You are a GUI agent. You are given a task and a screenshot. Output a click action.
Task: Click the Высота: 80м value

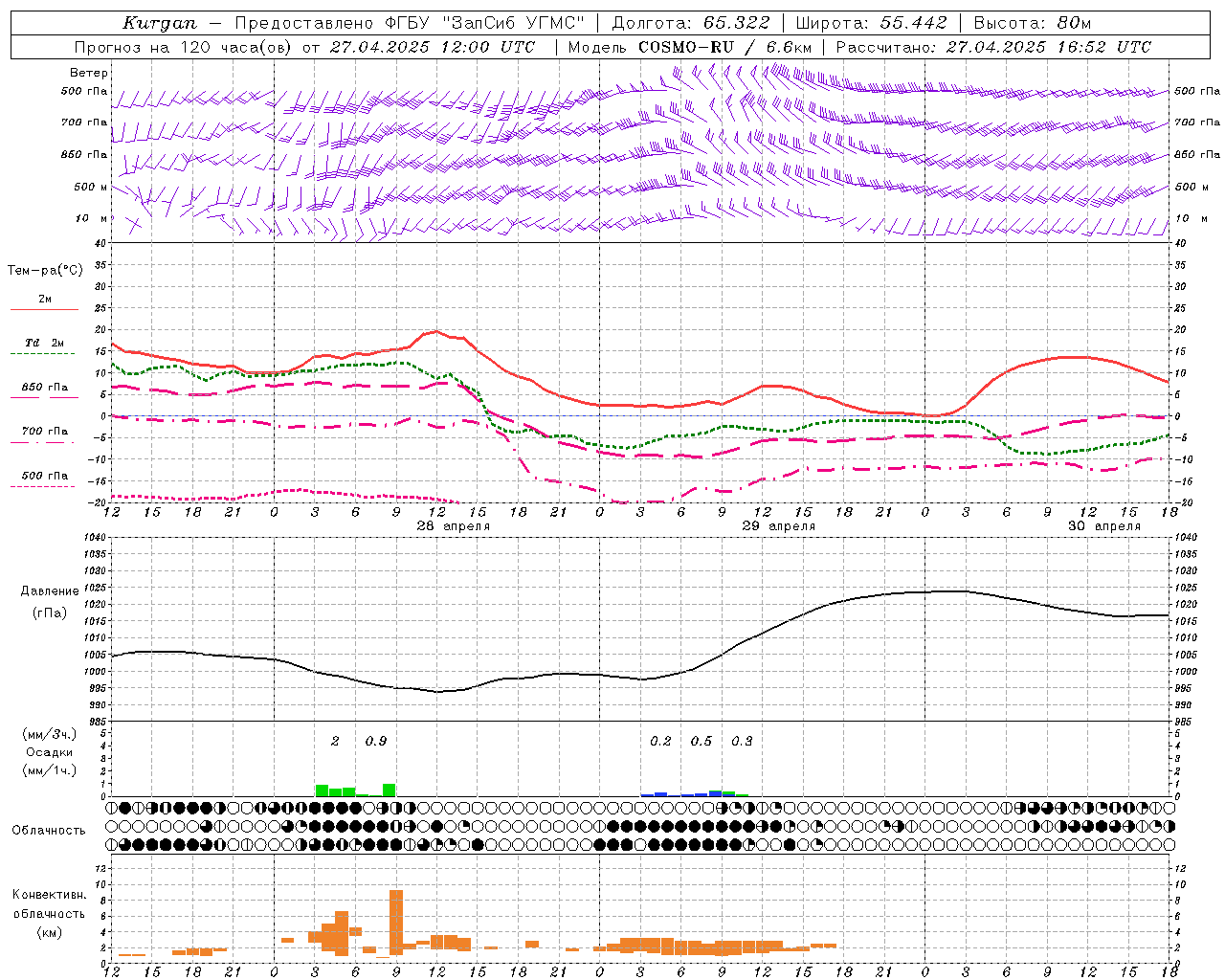coord(1033,23)
